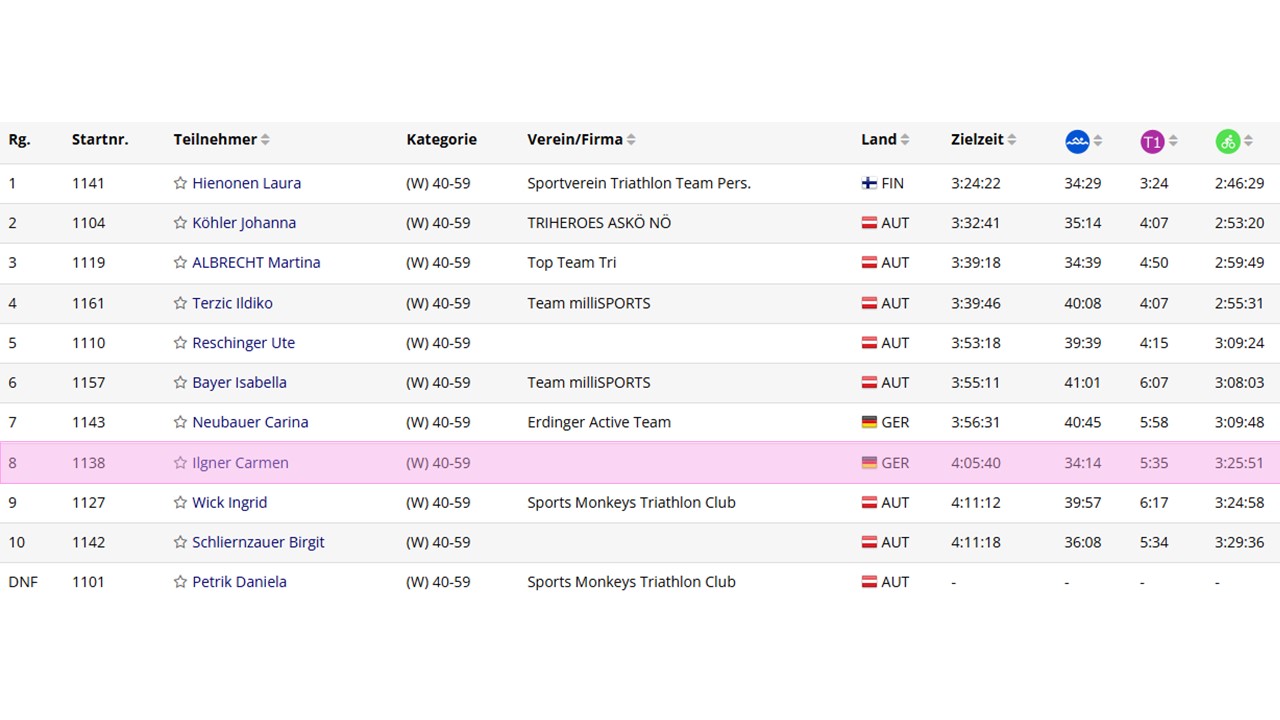This screenshot has height=720, width=1280.
Task: Open Reschinger Ute's participant page
Action: click(x=243, y=343)
